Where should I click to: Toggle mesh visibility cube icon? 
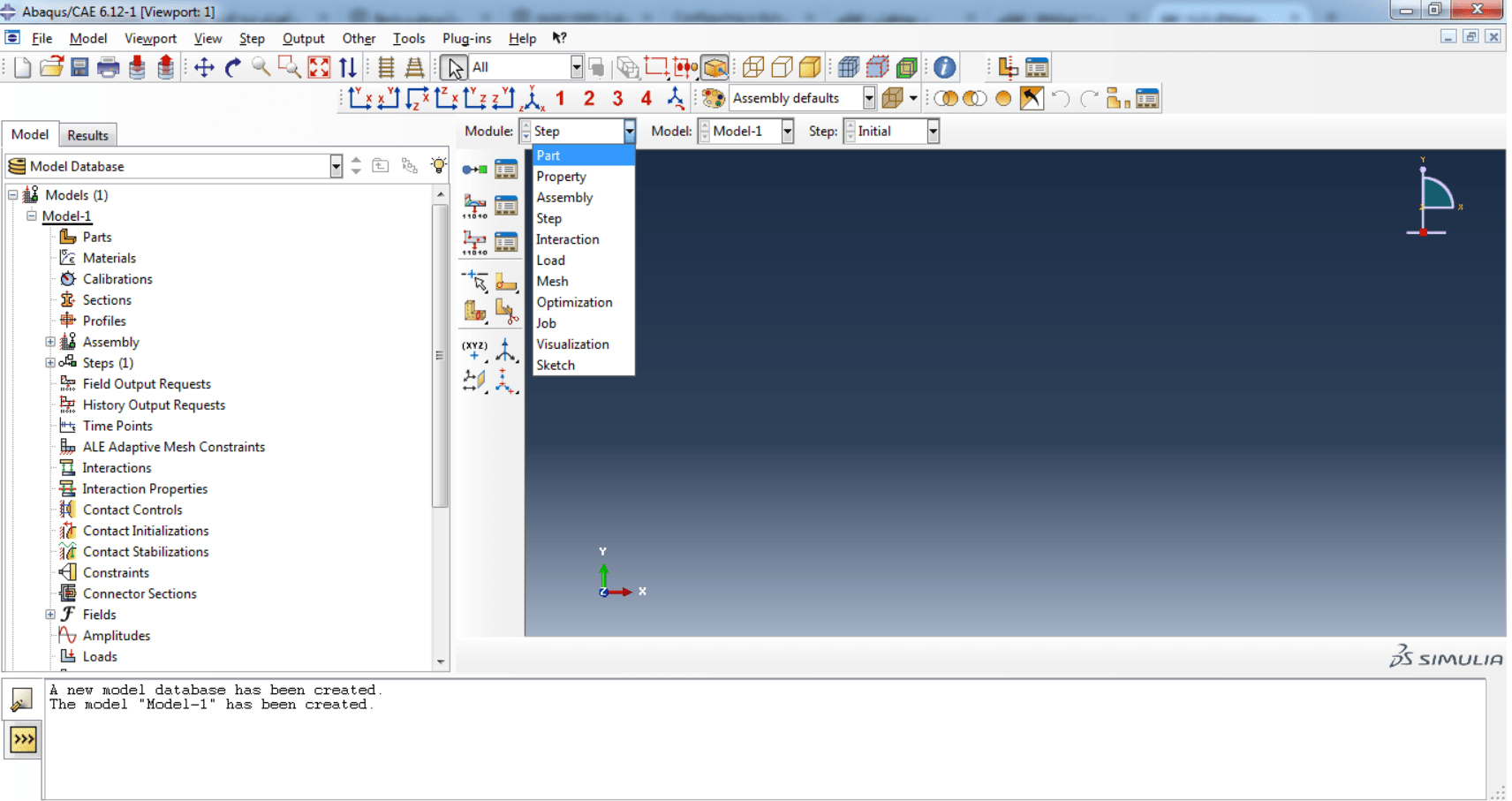[x=848, y=67]
